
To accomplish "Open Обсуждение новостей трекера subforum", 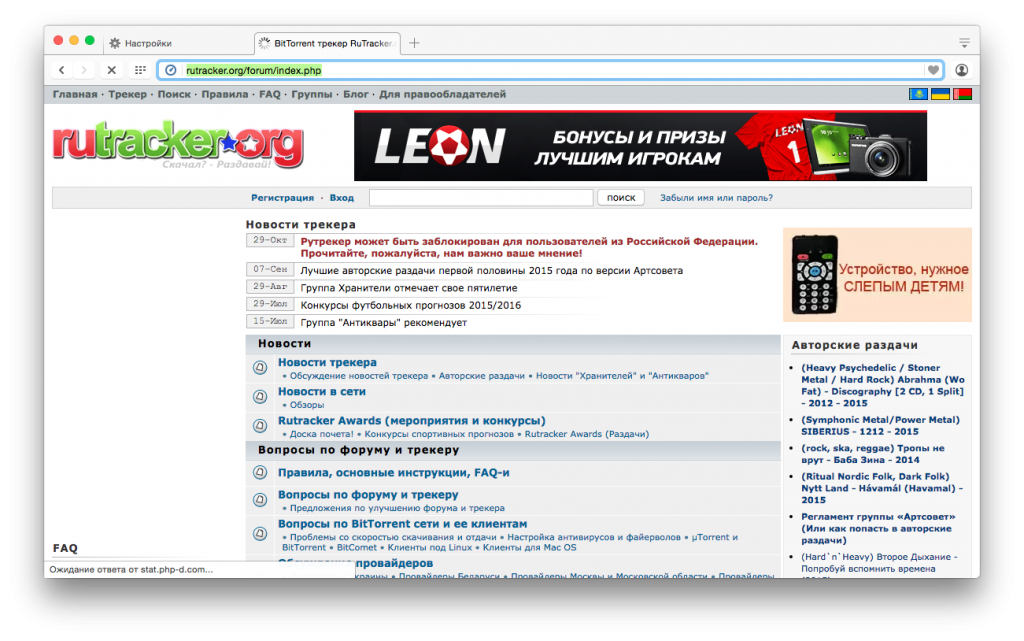I will pos(359,376).
